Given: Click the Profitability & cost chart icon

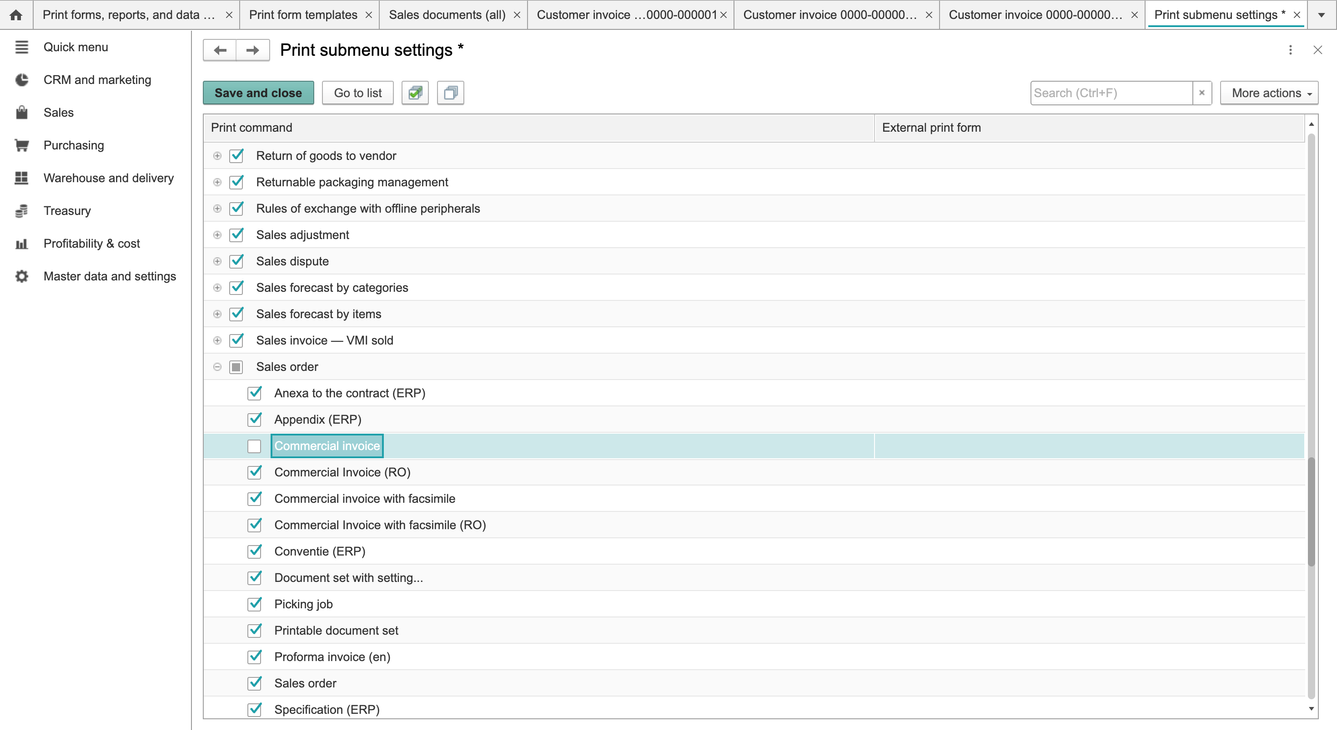Looking at the screenshot, I should click(x=21, y=244).
